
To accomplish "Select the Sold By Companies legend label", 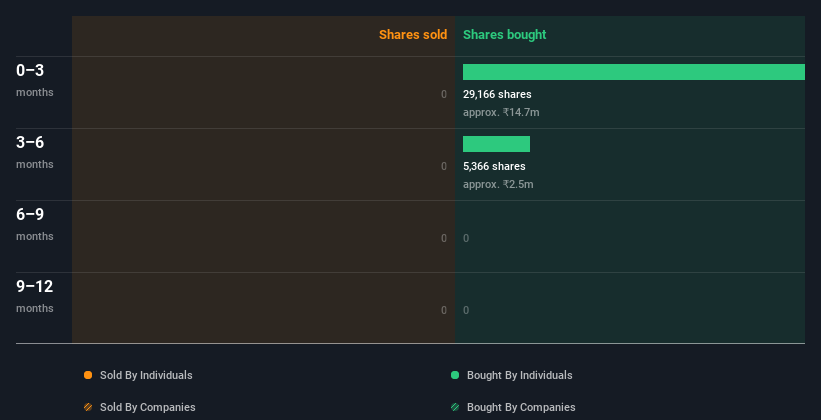I will click(x=148, y=407).
